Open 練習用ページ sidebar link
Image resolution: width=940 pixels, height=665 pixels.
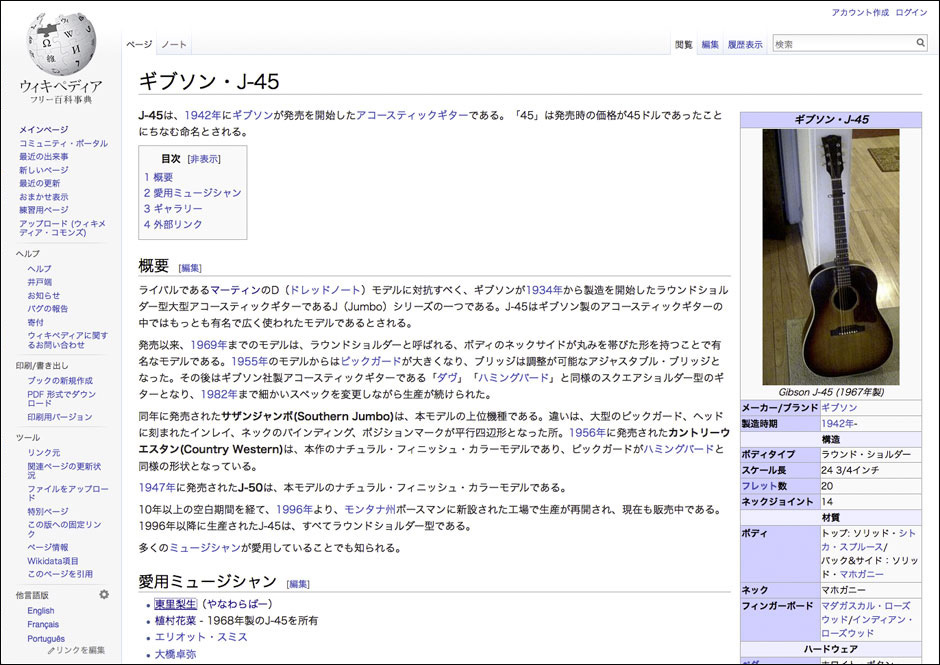pos(44,210)
